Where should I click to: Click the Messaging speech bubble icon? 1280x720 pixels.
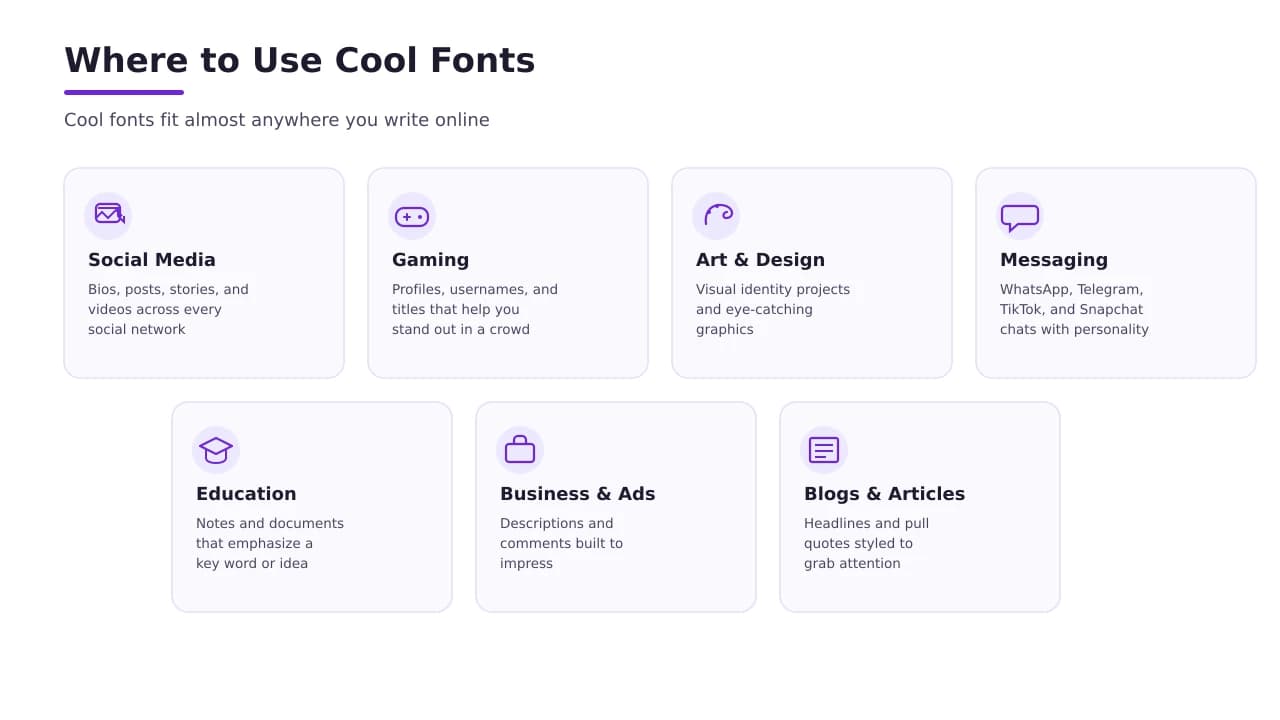pyautogui.click(x=1020, y=218)
